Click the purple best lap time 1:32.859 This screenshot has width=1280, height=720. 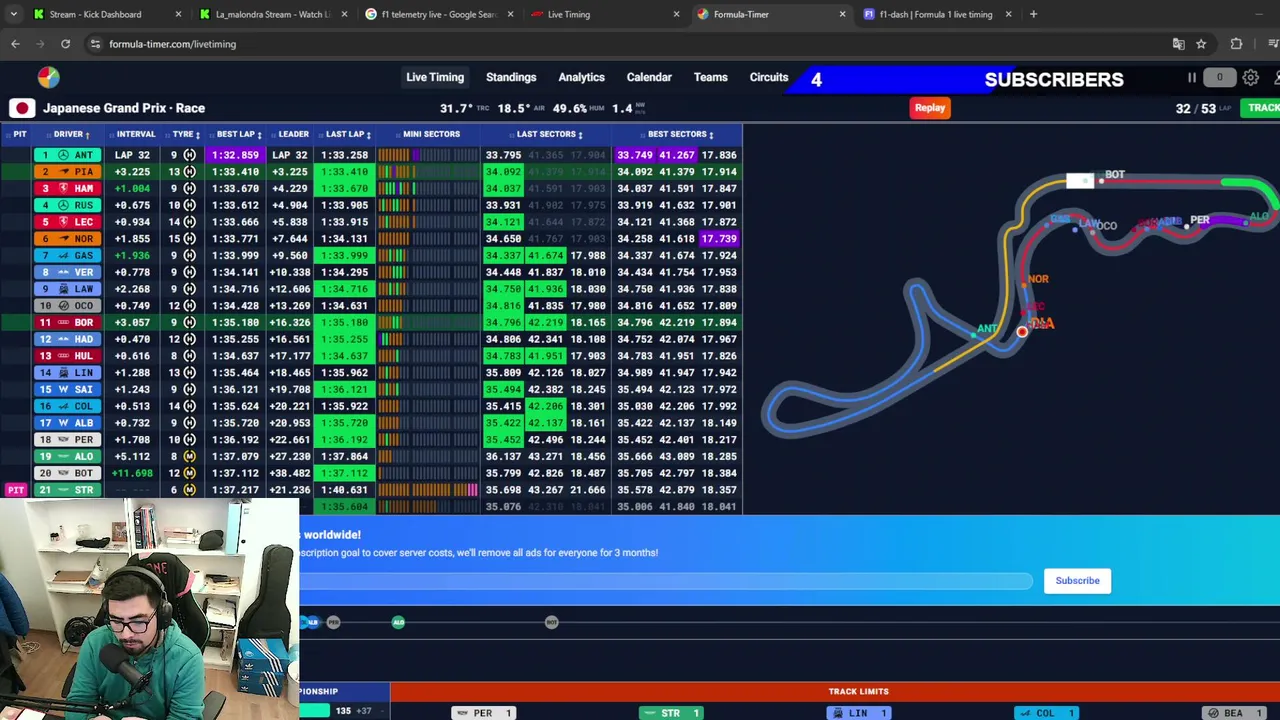(236, 155)
